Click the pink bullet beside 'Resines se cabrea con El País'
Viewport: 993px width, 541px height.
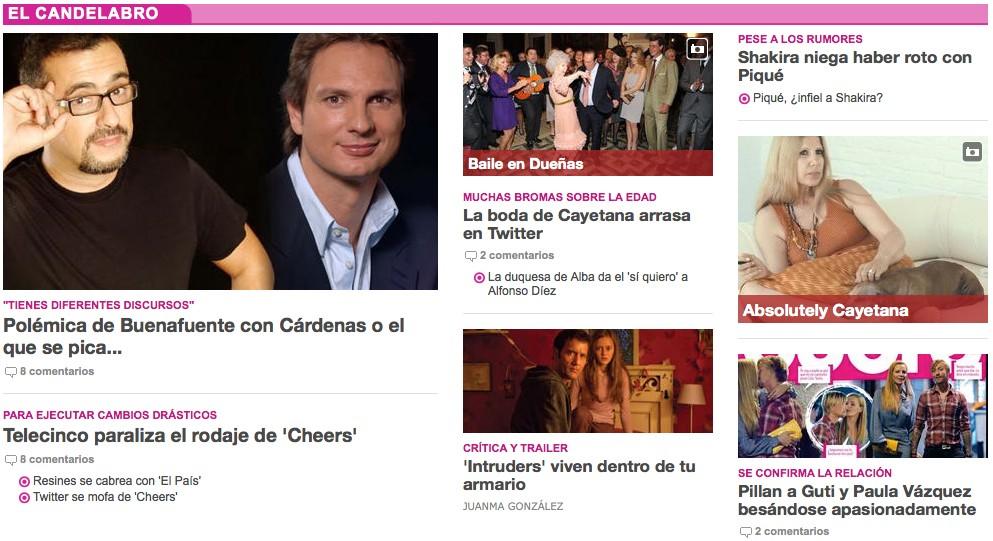pos(25,481)
